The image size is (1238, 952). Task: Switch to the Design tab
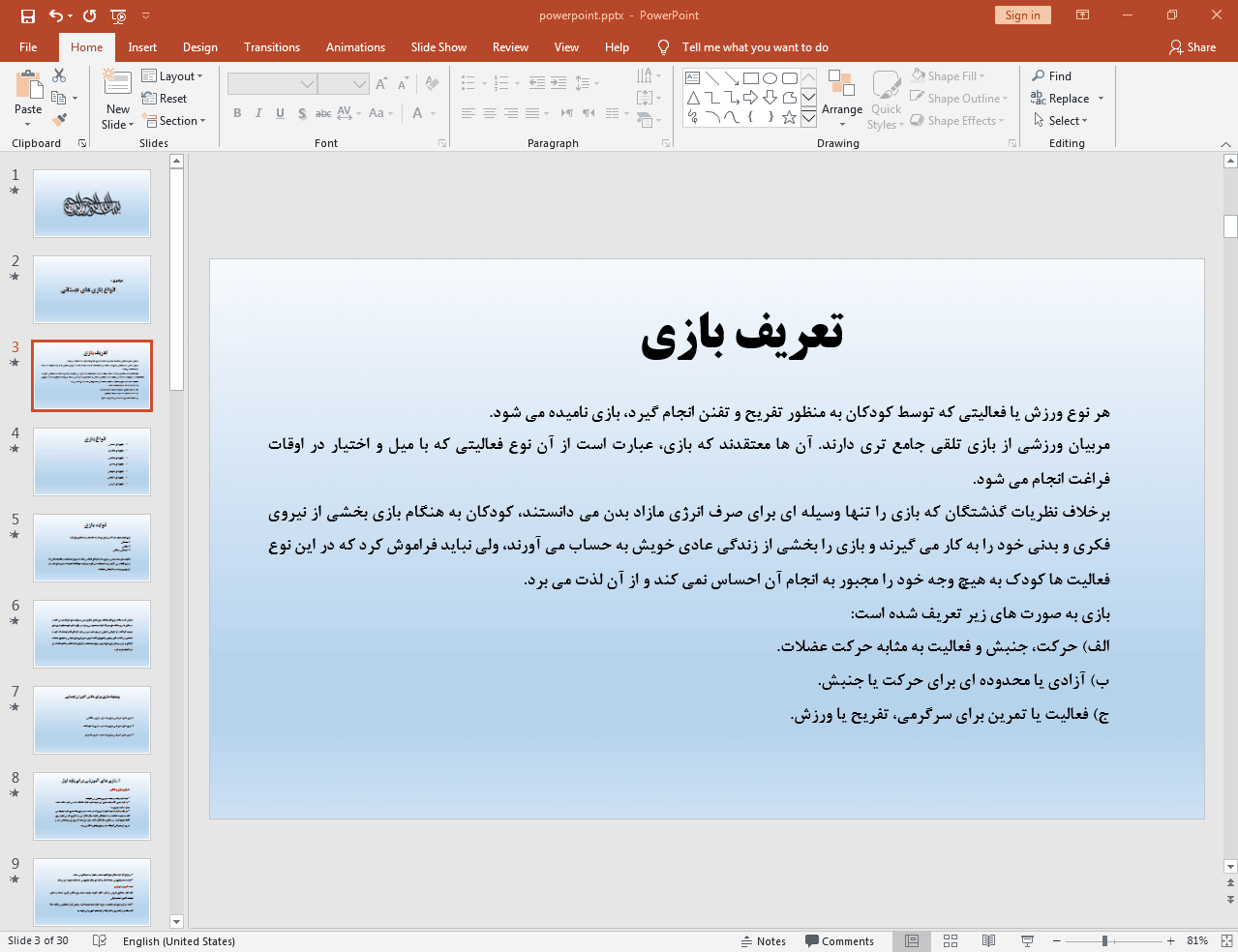click(x=199, y=47)
